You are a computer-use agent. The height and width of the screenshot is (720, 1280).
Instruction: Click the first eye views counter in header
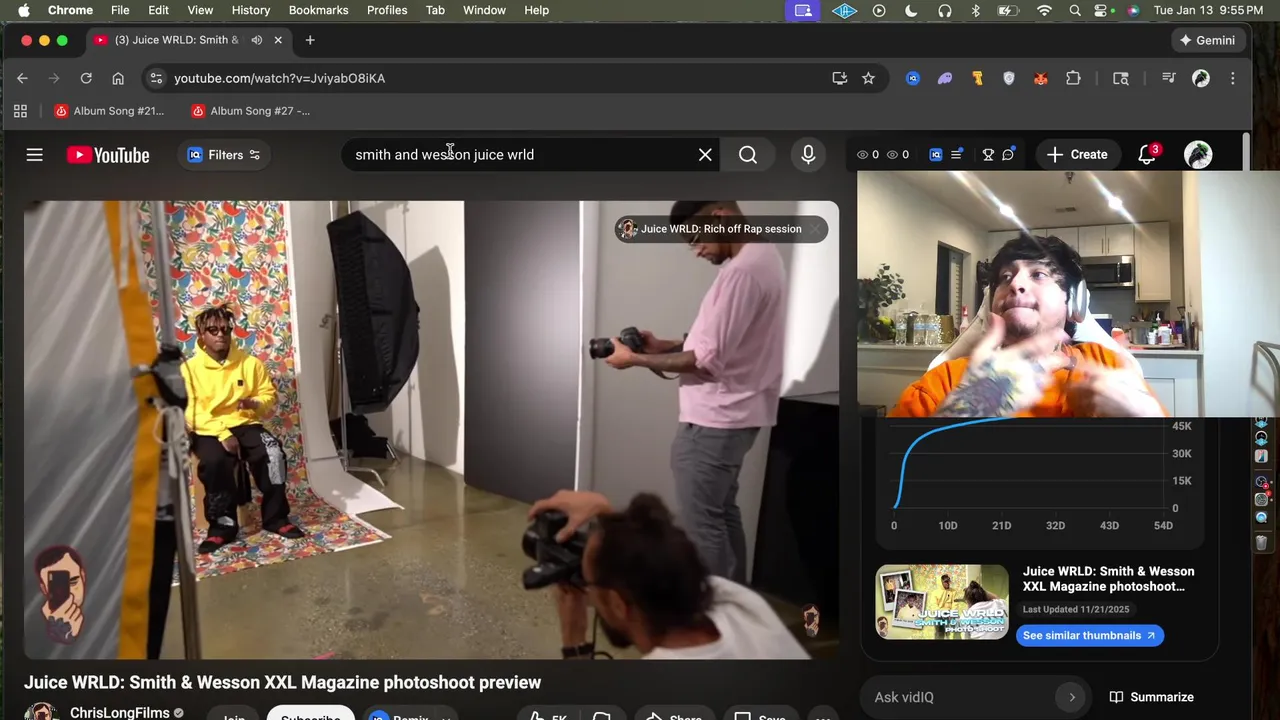(x=868, y=155)
